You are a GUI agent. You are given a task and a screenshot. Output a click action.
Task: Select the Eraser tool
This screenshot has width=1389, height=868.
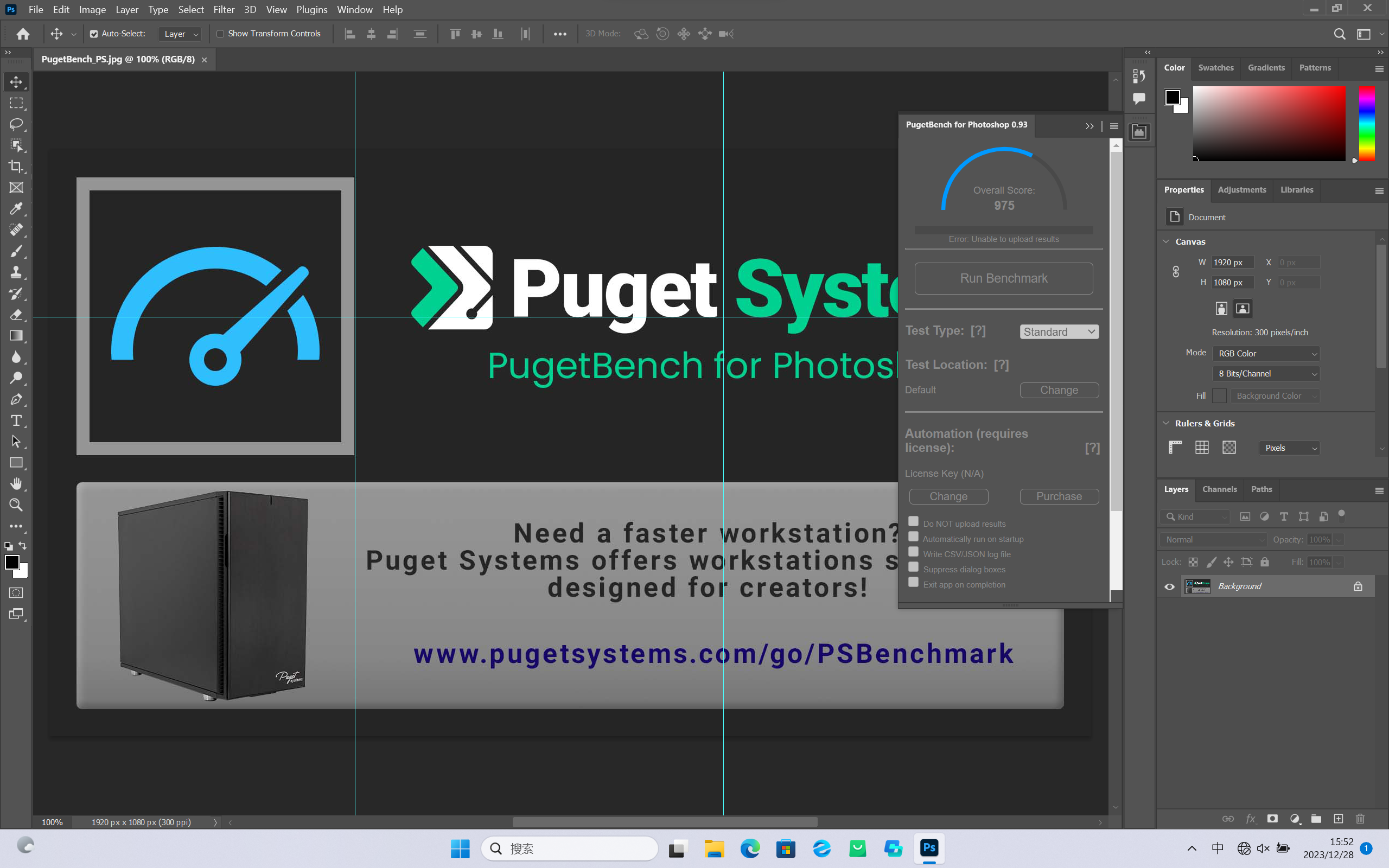16,315
